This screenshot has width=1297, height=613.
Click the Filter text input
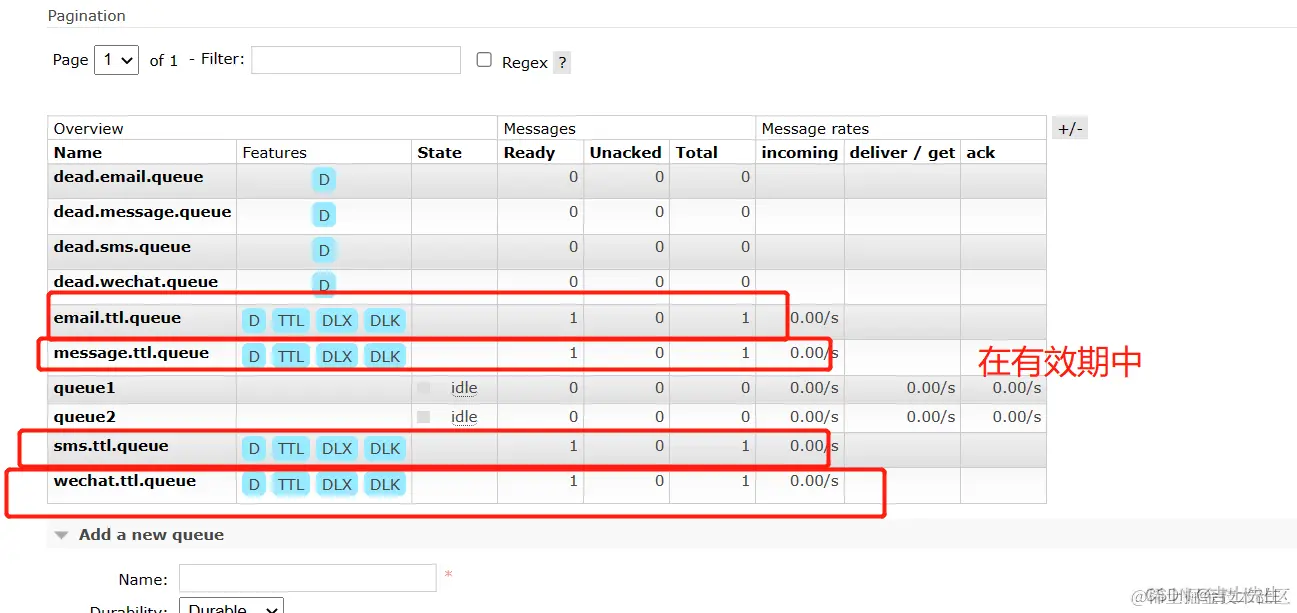tap(356, 60)
